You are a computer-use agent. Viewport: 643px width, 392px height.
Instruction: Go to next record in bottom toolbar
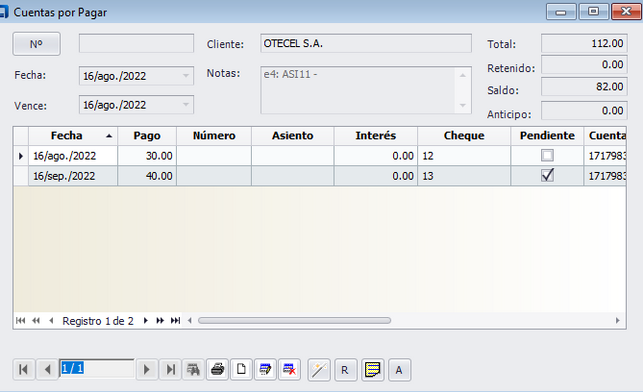pyautogui.click(x=146, y=370)
